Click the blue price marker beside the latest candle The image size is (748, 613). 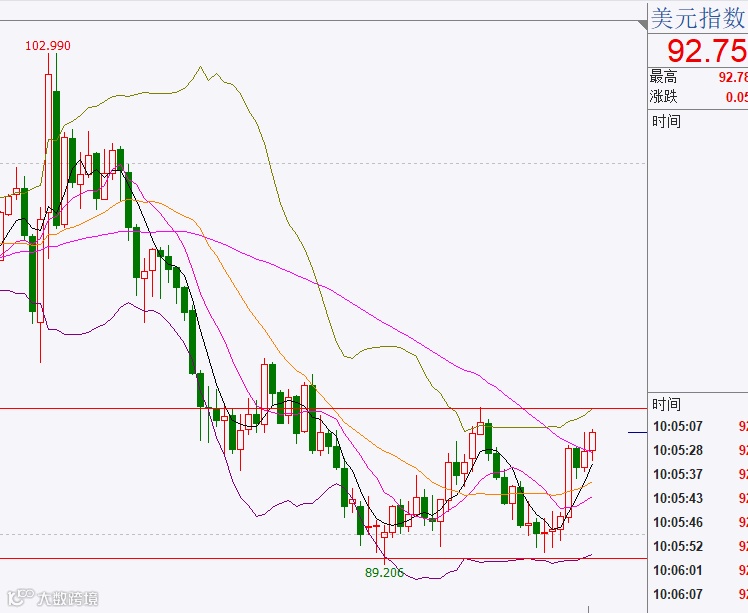coord(637,433)
